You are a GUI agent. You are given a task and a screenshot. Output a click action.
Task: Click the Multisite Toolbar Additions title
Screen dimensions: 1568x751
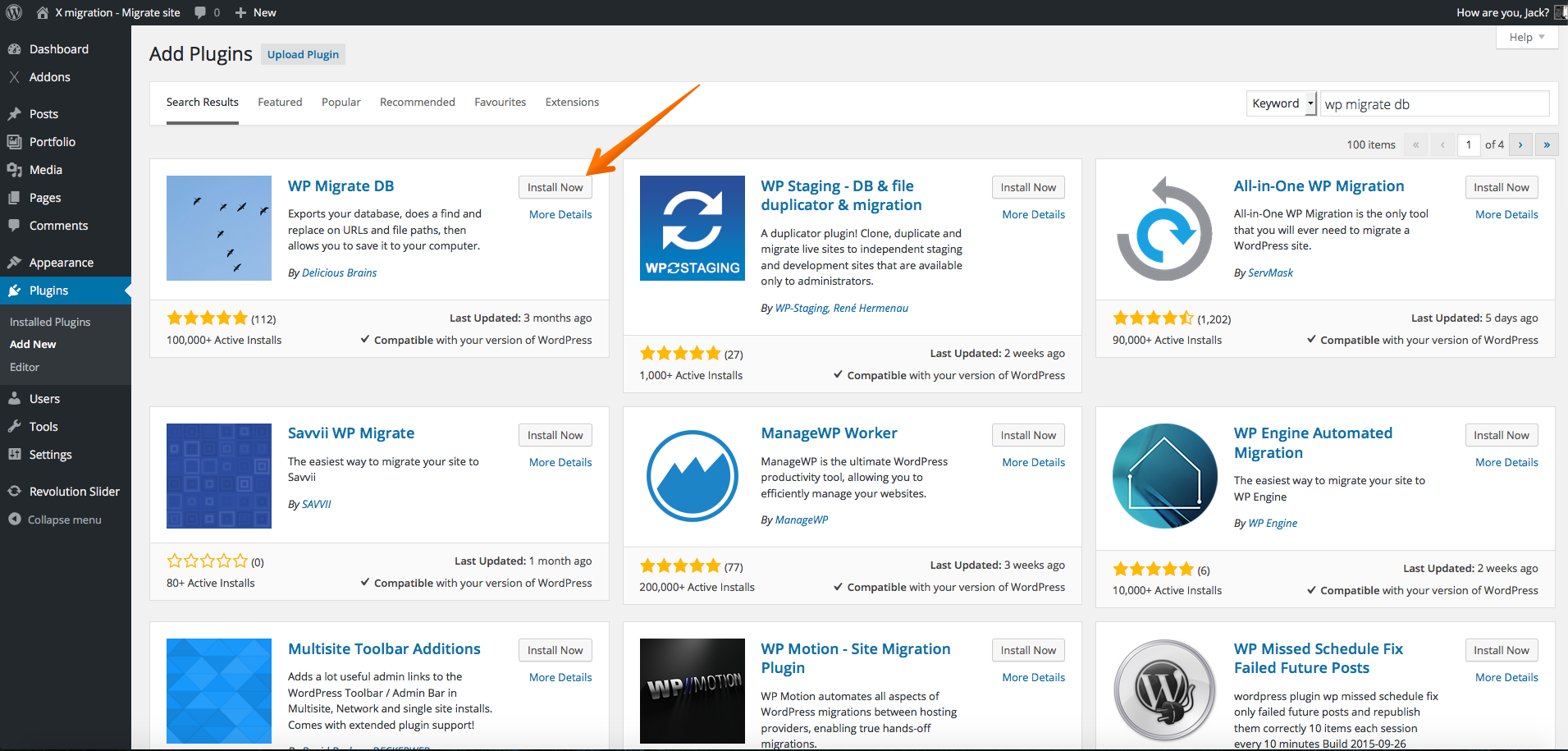384,648
